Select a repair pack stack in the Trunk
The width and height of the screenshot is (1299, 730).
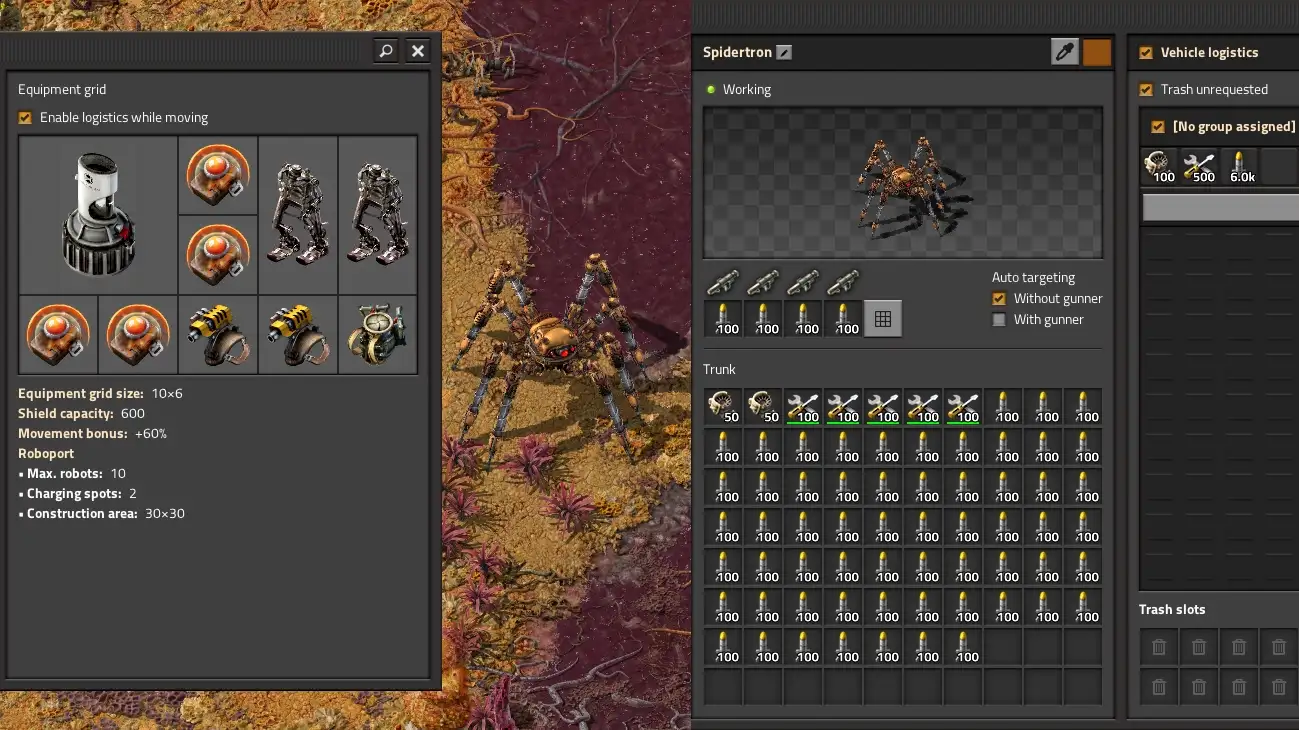point(803,407)
